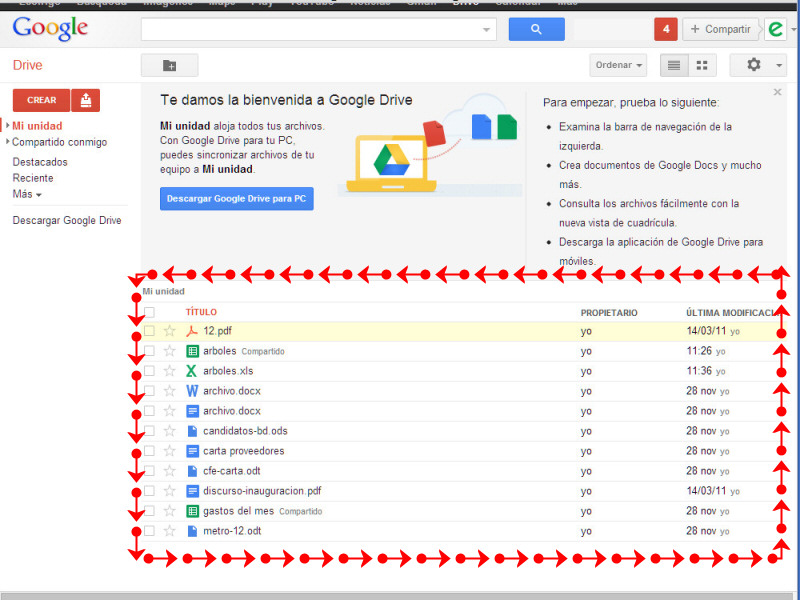The height and width of the screenshot is (600, 800).
Task: Check the box for arboles.xls
Action: [x=149, y=371]
